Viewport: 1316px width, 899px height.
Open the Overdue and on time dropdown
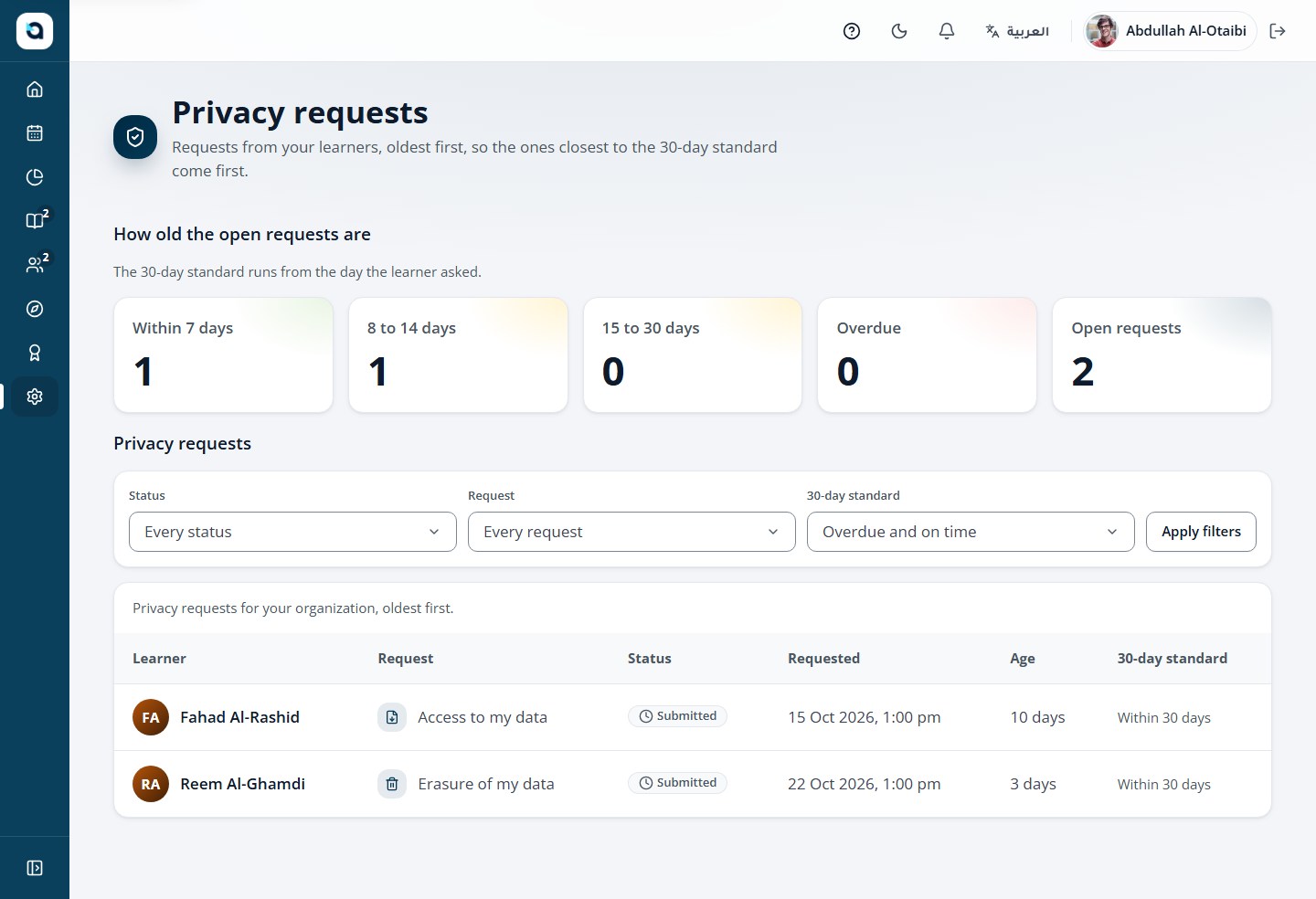coord(971,532)
